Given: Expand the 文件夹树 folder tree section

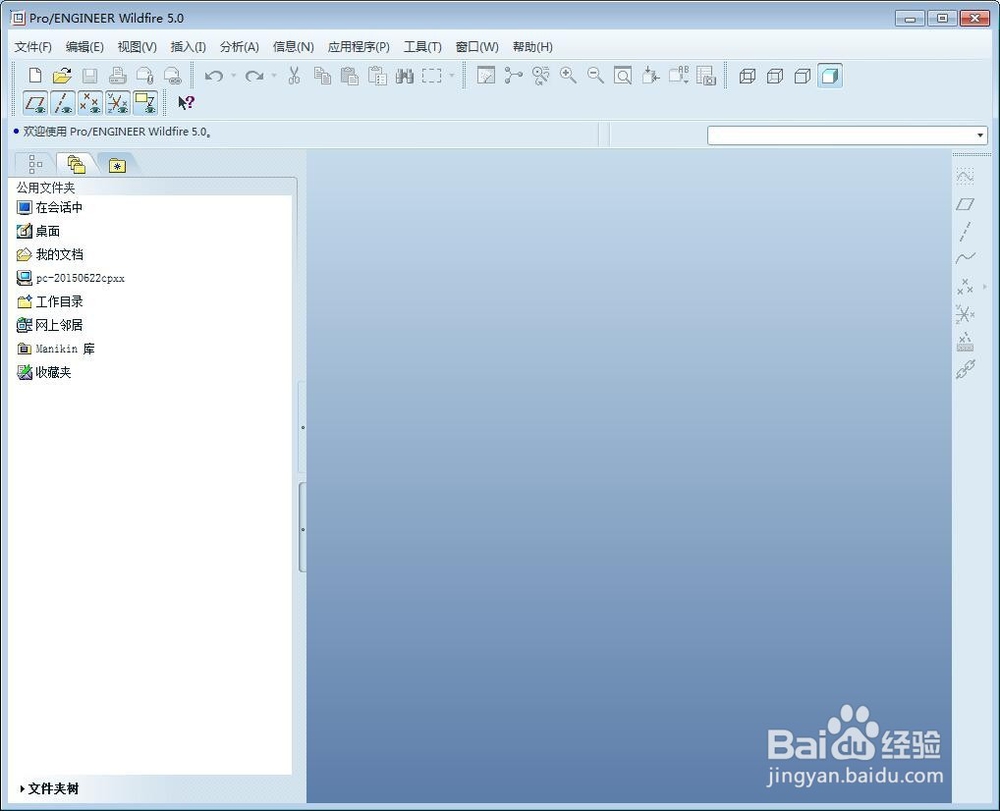Looking at the screenshot, I should tap(48, 789).
